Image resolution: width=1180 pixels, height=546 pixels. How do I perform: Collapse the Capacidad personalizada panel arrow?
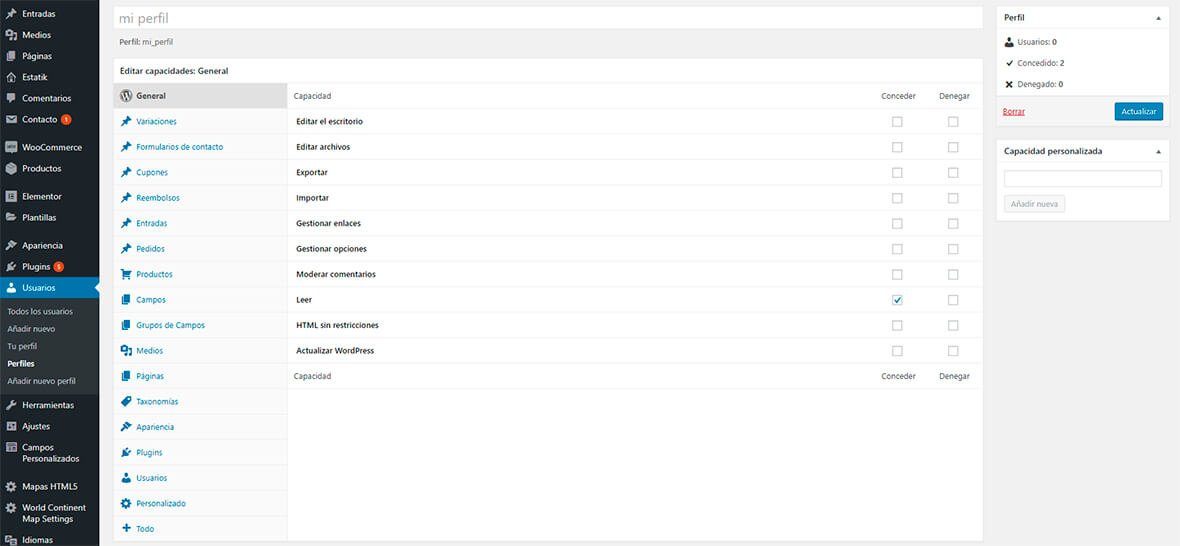coord(1158,151)
